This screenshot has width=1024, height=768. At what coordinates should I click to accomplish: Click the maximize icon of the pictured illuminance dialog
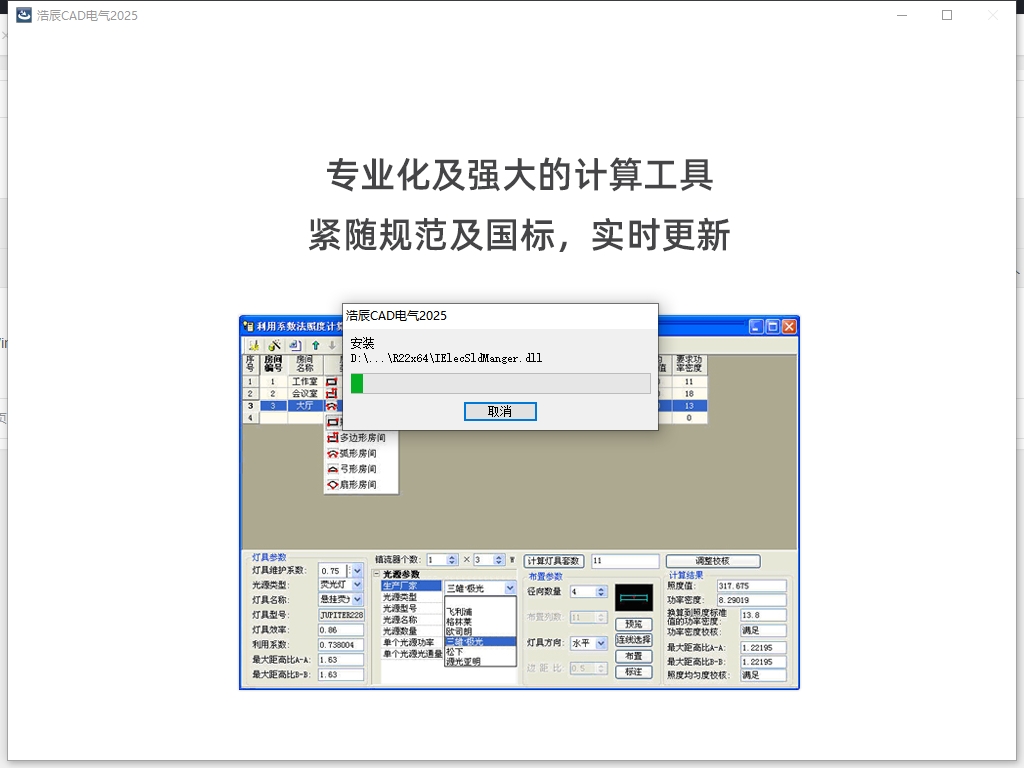(x=772, y=326)
